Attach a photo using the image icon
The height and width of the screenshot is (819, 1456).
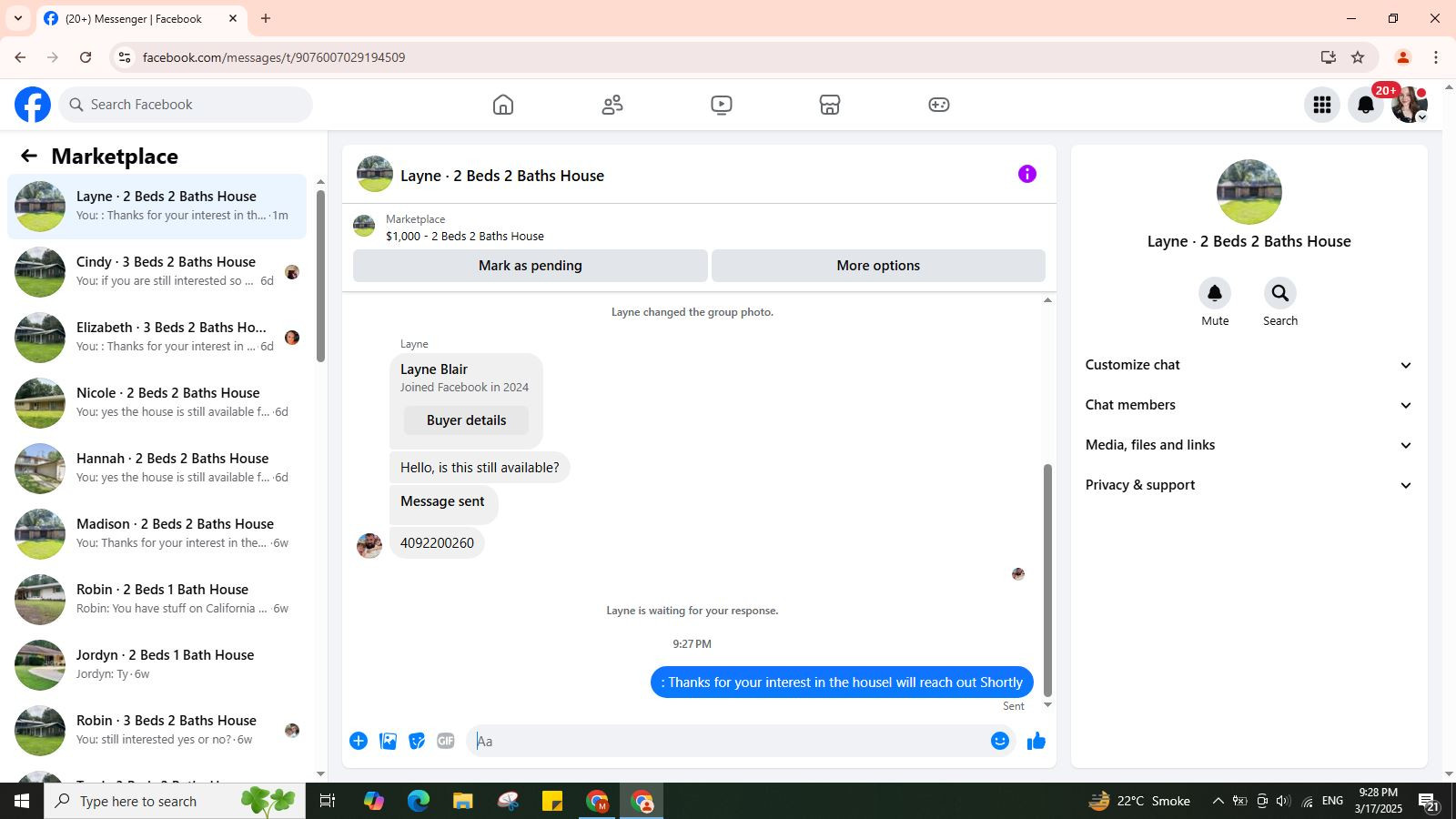388,741
